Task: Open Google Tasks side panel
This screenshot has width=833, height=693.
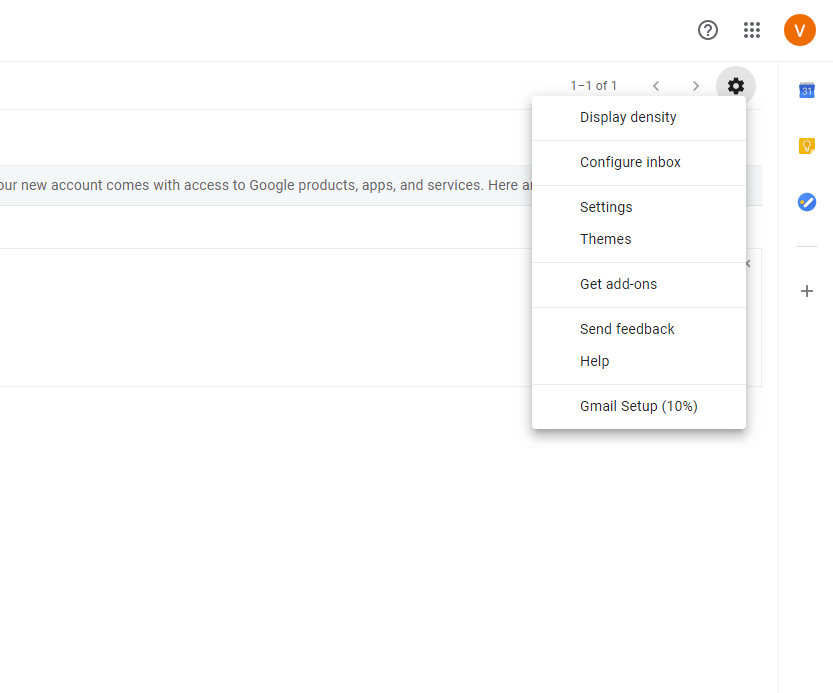Action: (x=807, y=202)
